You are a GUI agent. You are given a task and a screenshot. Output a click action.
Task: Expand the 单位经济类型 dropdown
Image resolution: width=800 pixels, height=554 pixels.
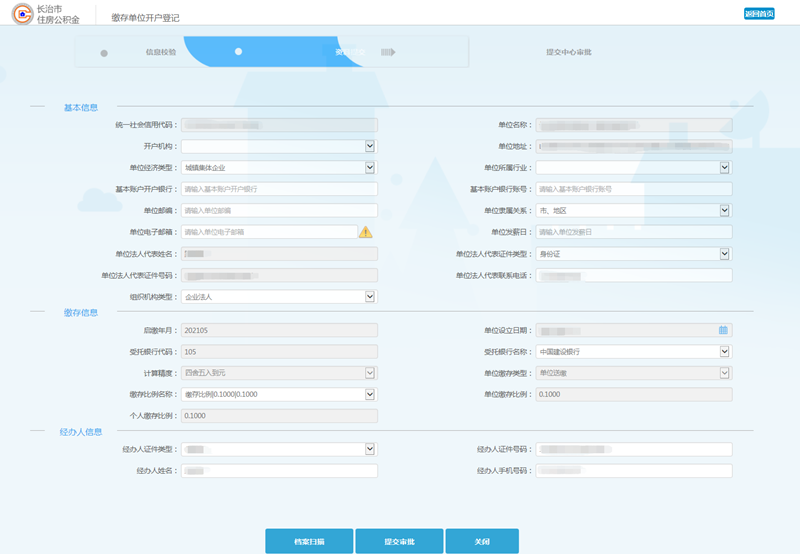point(369,168)
